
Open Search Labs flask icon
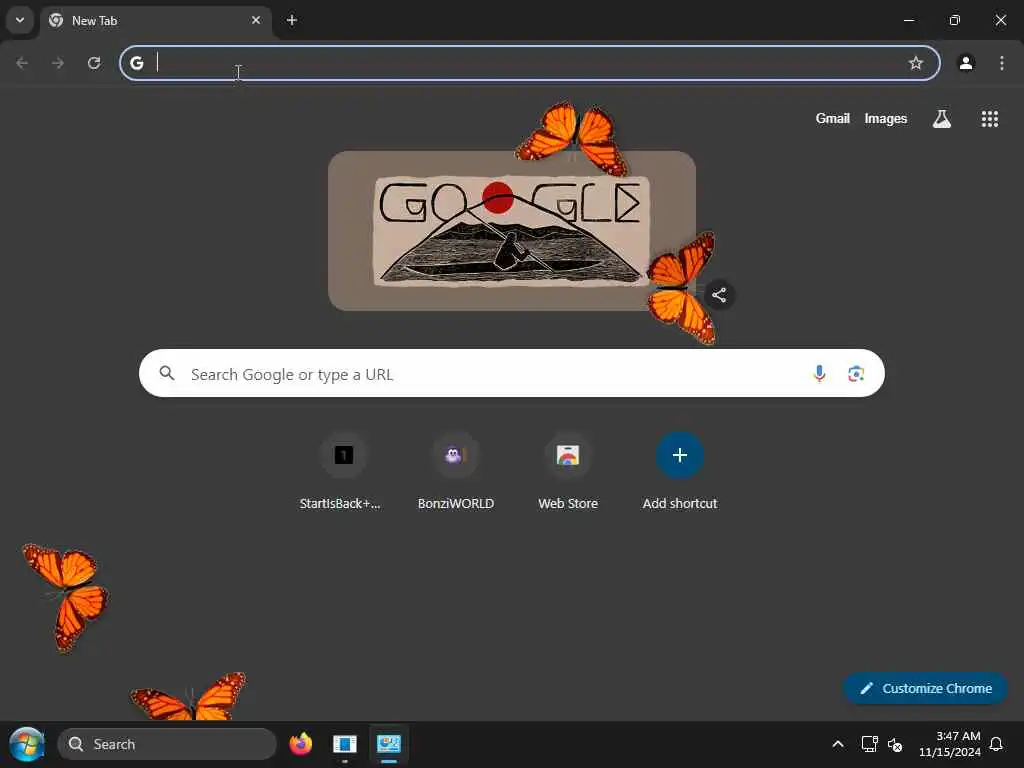pos(942,119)
